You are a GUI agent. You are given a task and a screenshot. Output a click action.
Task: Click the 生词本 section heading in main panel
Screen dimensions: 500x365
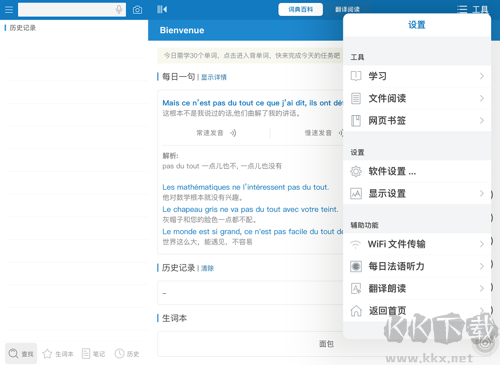click(174, 318)
